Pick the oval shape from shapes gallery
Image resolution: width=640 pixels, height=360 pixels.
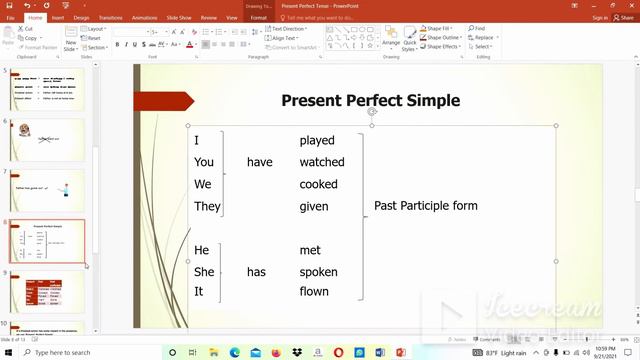coord(362,29)
